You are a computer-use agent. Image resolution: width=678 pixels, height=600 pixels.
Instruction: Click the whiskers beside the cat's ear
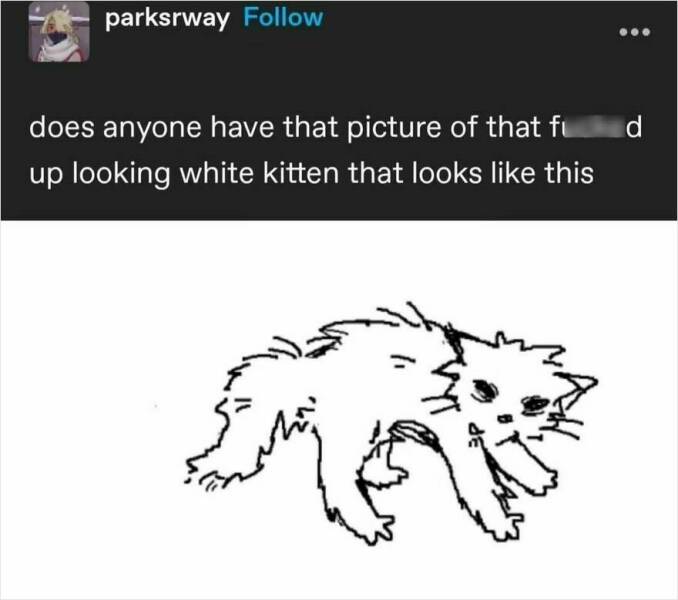tap(562, 426)
